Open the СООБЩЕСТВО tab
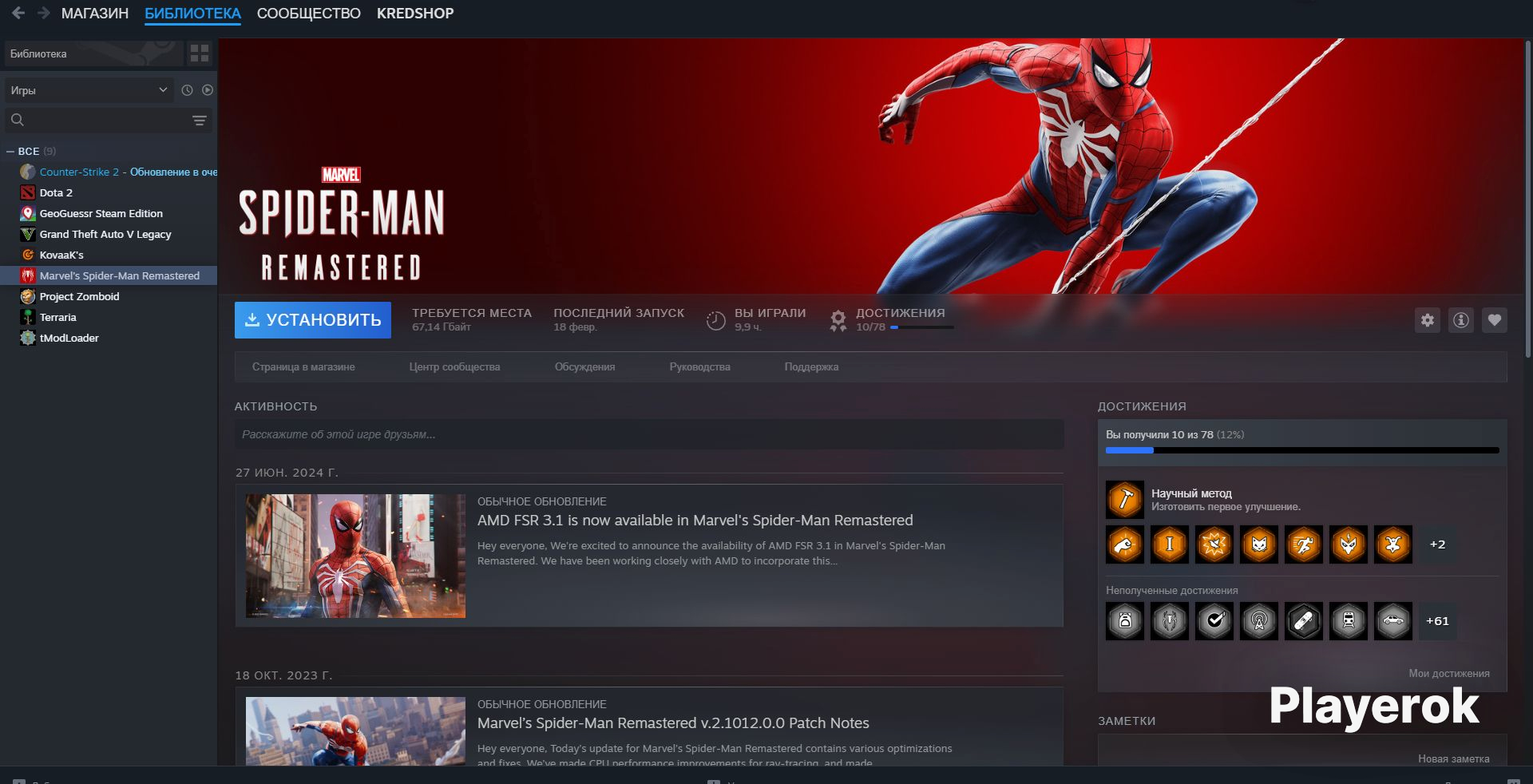1533x784 pixels. click(x=309, y=14)
